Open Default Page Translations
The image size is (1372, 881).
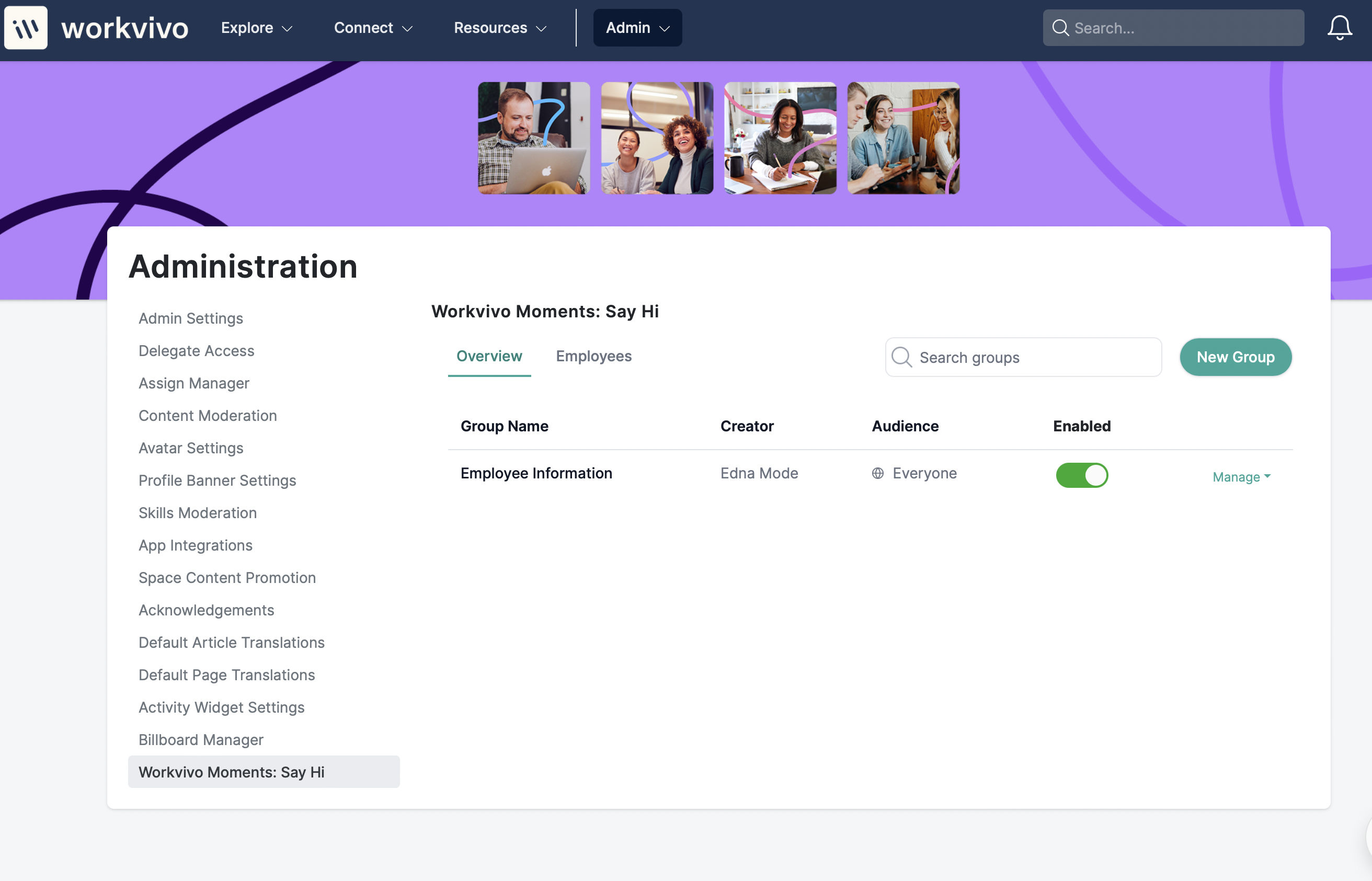click(226, 674)
